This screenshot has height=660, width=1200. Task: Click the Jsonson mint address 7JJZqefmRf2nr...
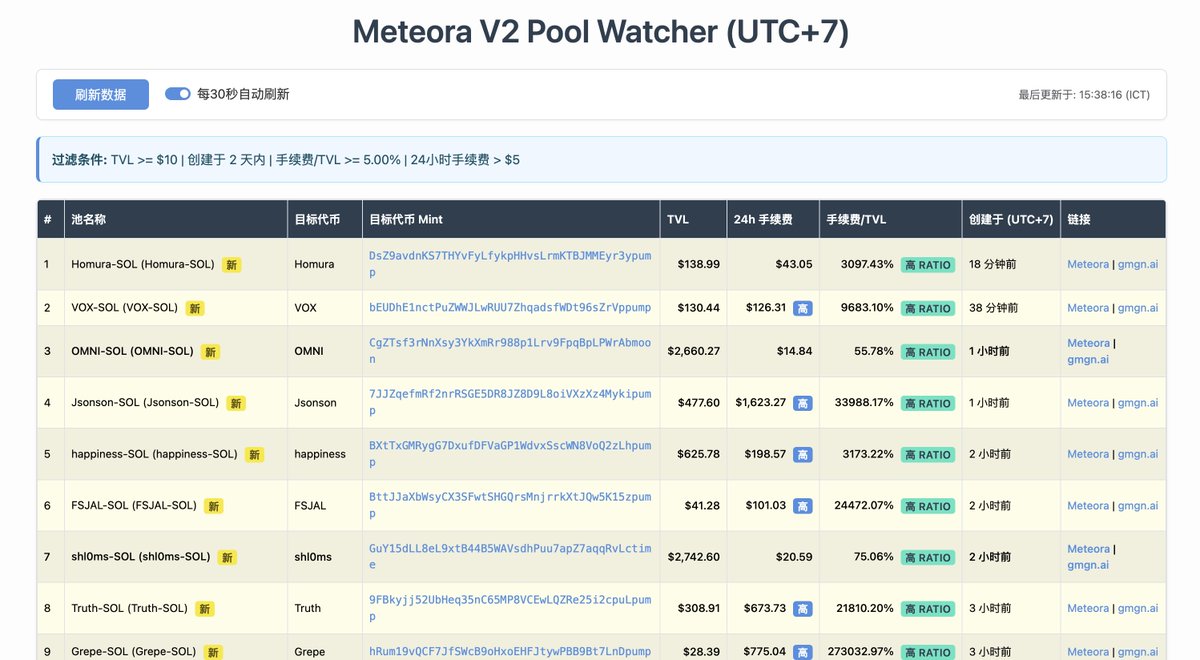click(x=510, y=402)
